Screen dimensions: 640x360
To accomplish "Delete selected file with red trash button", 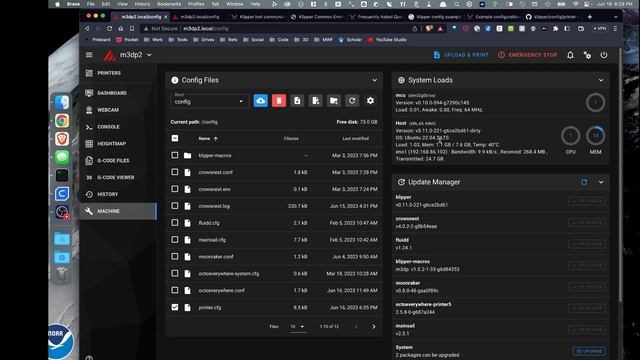I will click(279, 101).
